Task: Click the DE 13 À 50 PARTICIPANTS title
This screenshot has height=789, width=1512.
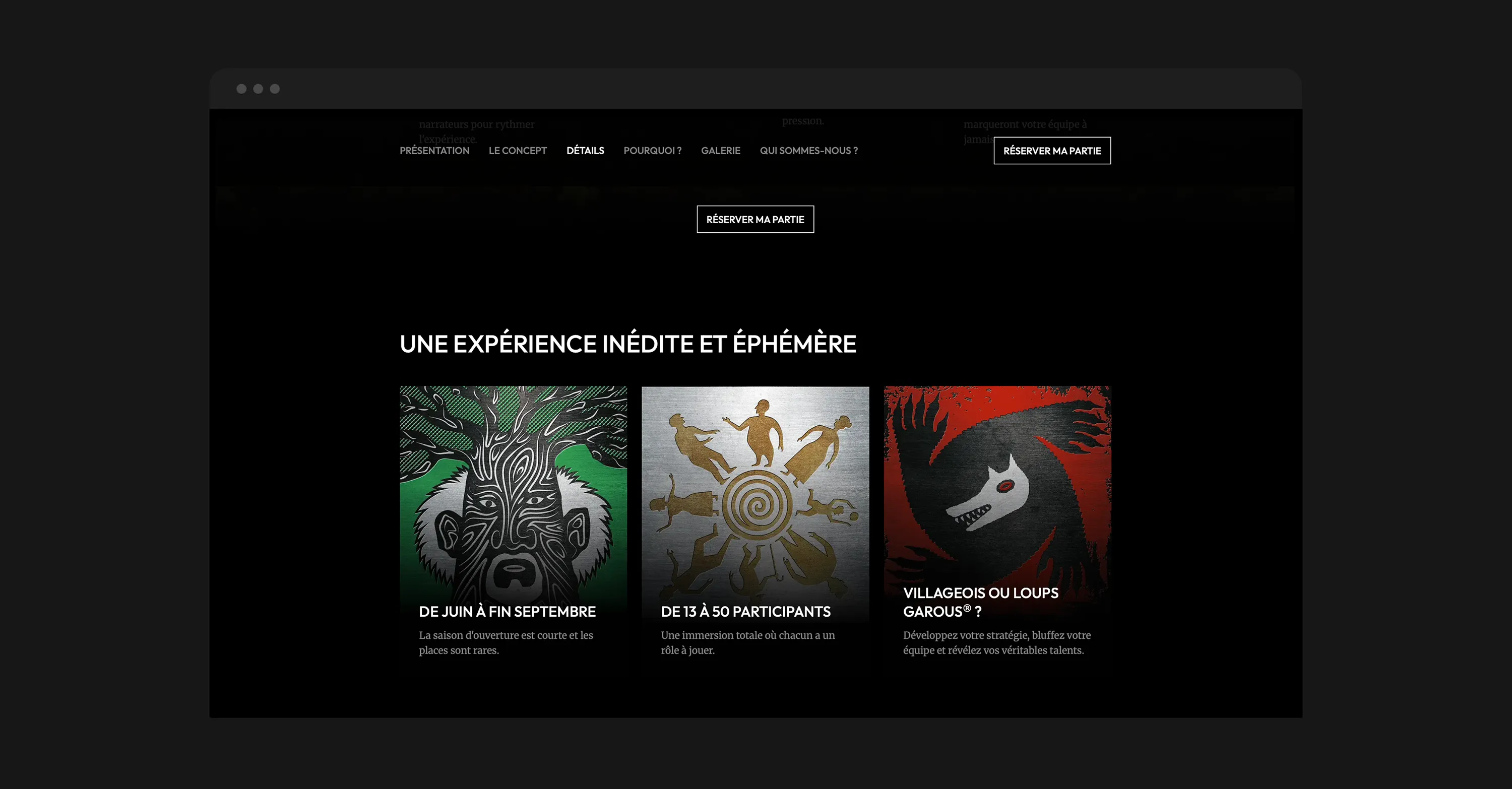Action: coord(745,612)
